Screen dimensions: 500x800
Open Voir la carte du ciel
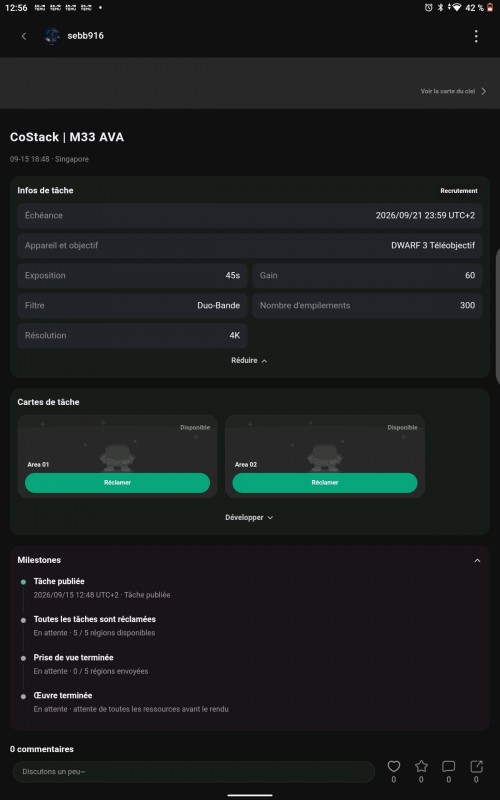[x=453, y=91]
